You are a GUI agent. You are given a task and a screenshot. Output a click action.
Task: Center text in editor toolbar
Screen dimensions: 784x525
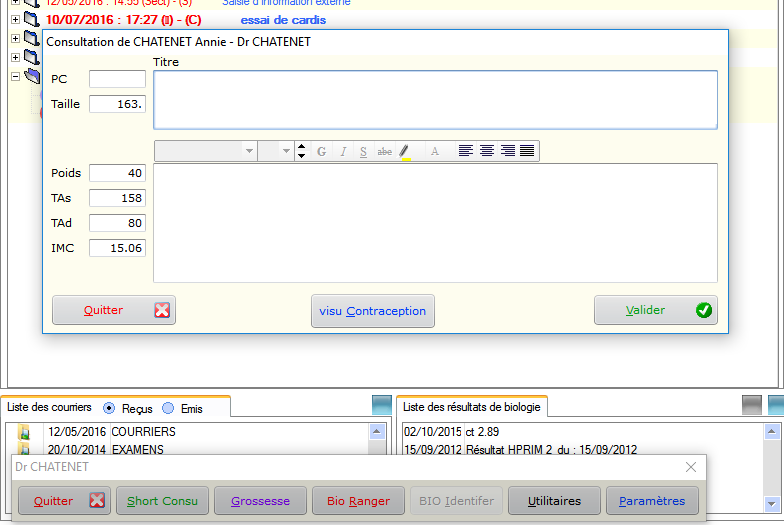point(487,150)
